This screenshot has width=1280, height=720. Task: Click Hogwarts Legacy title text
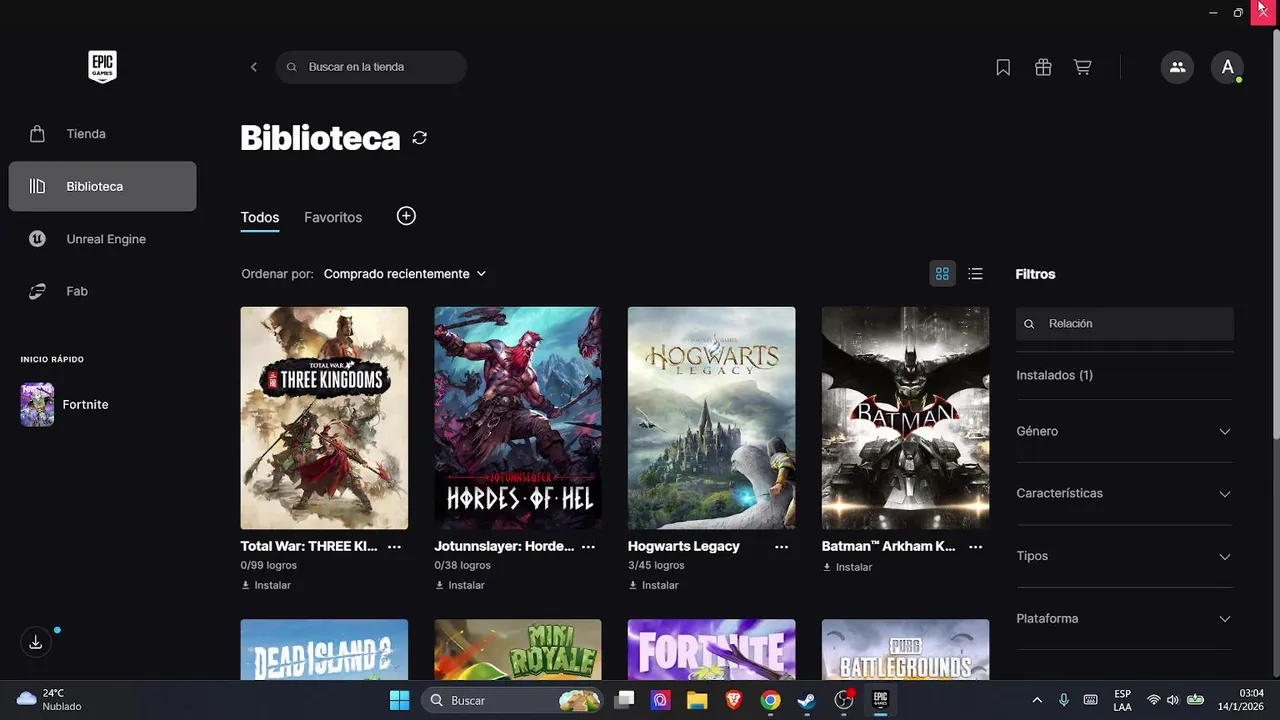click(x=684, y=546)
